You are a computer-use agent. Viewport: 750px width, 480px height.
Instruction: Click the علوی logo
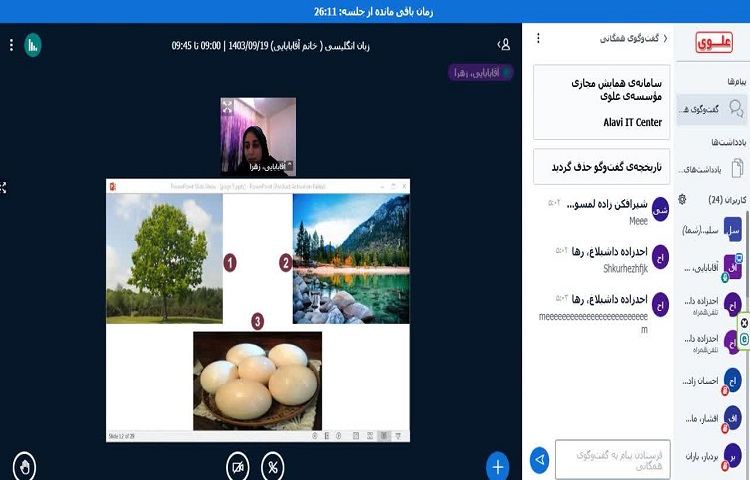point(714,42)
